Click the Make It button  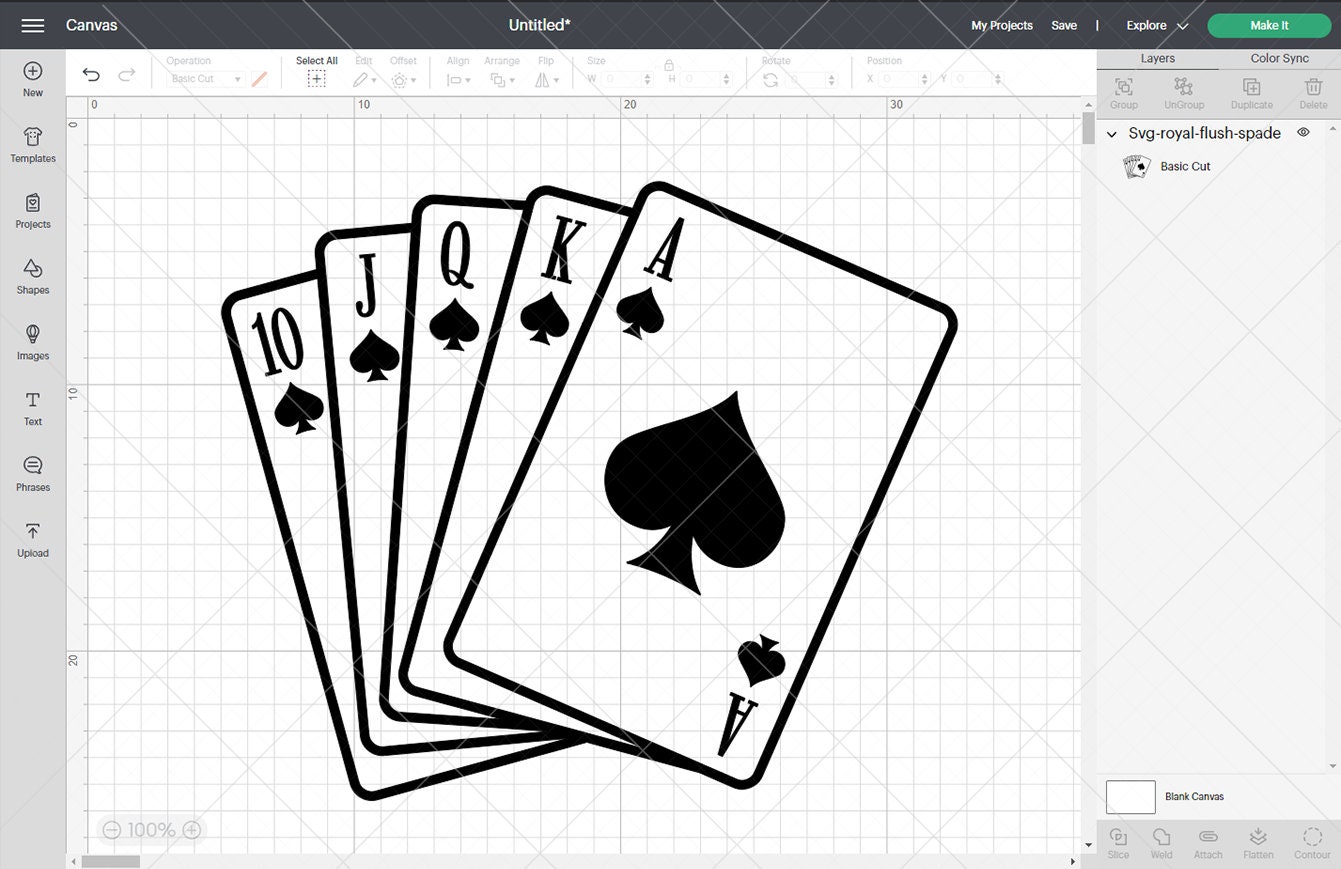point(1268,25)
